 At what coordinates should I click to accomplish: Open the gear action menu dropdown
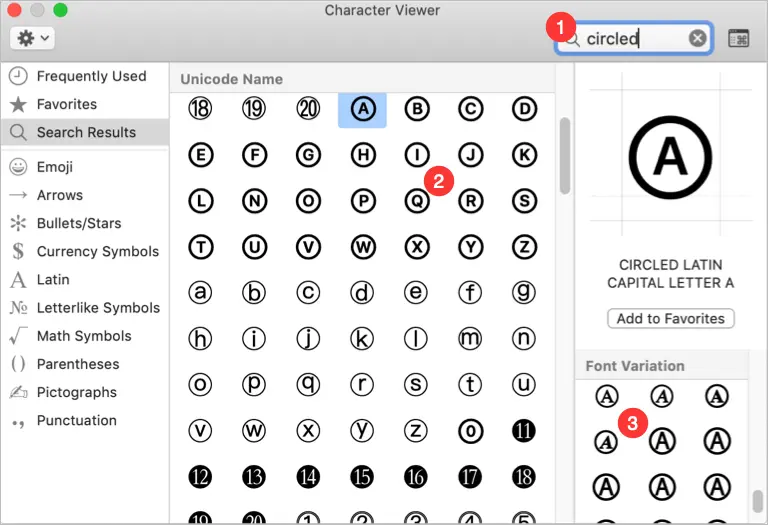tap(32, 38)
